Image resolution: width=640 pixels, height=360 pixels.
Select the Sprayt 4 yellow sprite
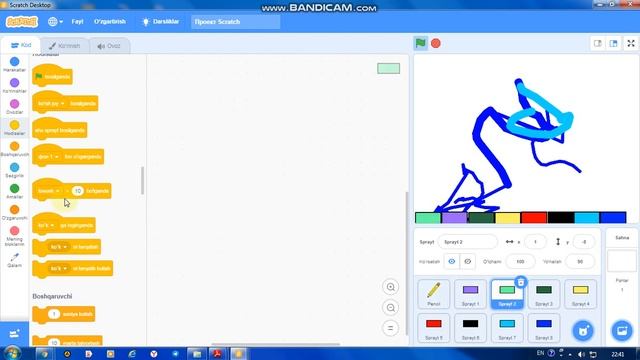click(x=580, y=294)
